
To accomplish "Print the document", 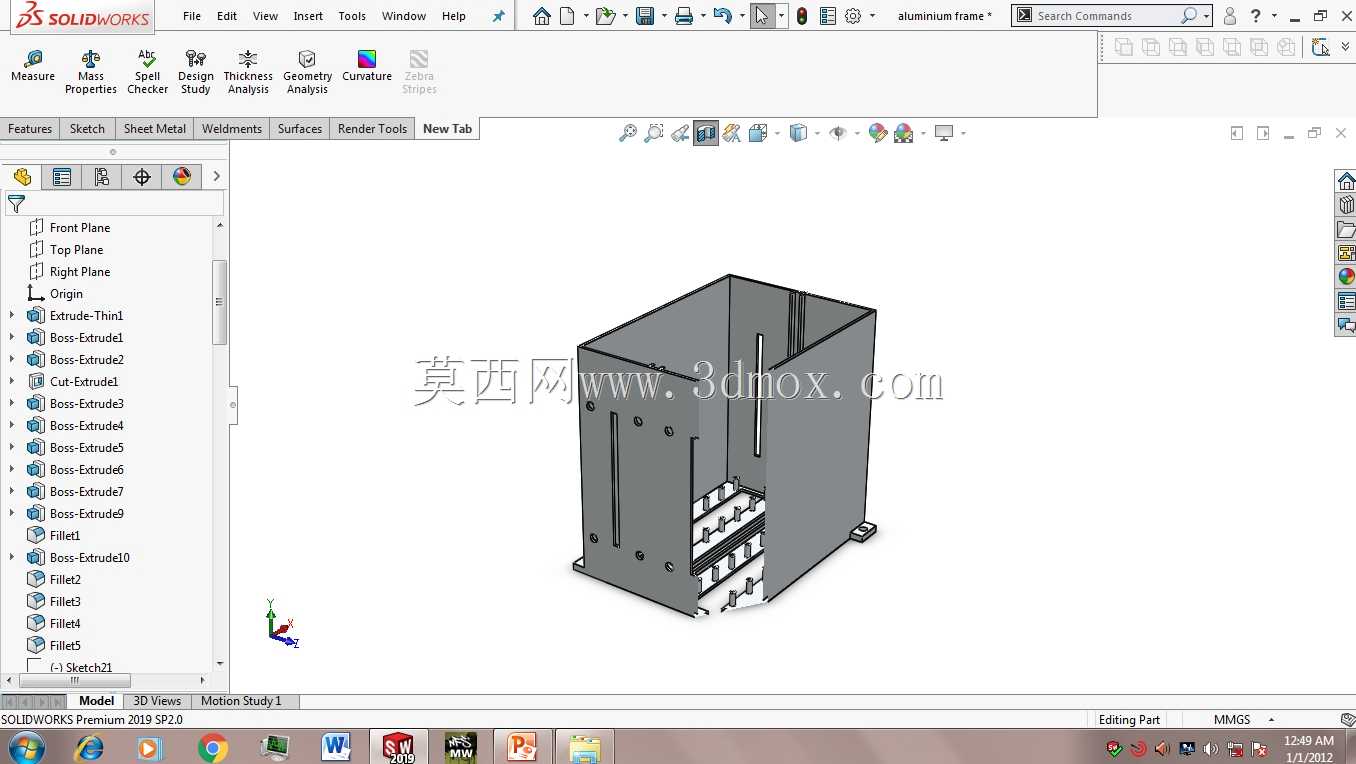I will tap(684, 16).
